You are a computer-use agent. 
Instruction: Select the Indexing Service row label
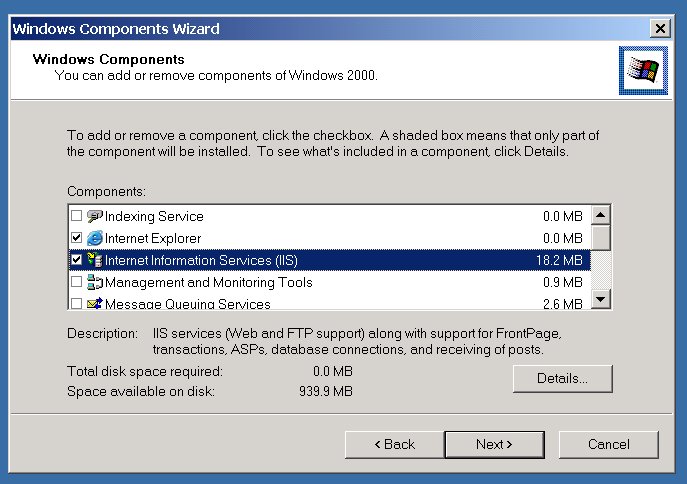(x=154, y=216)
